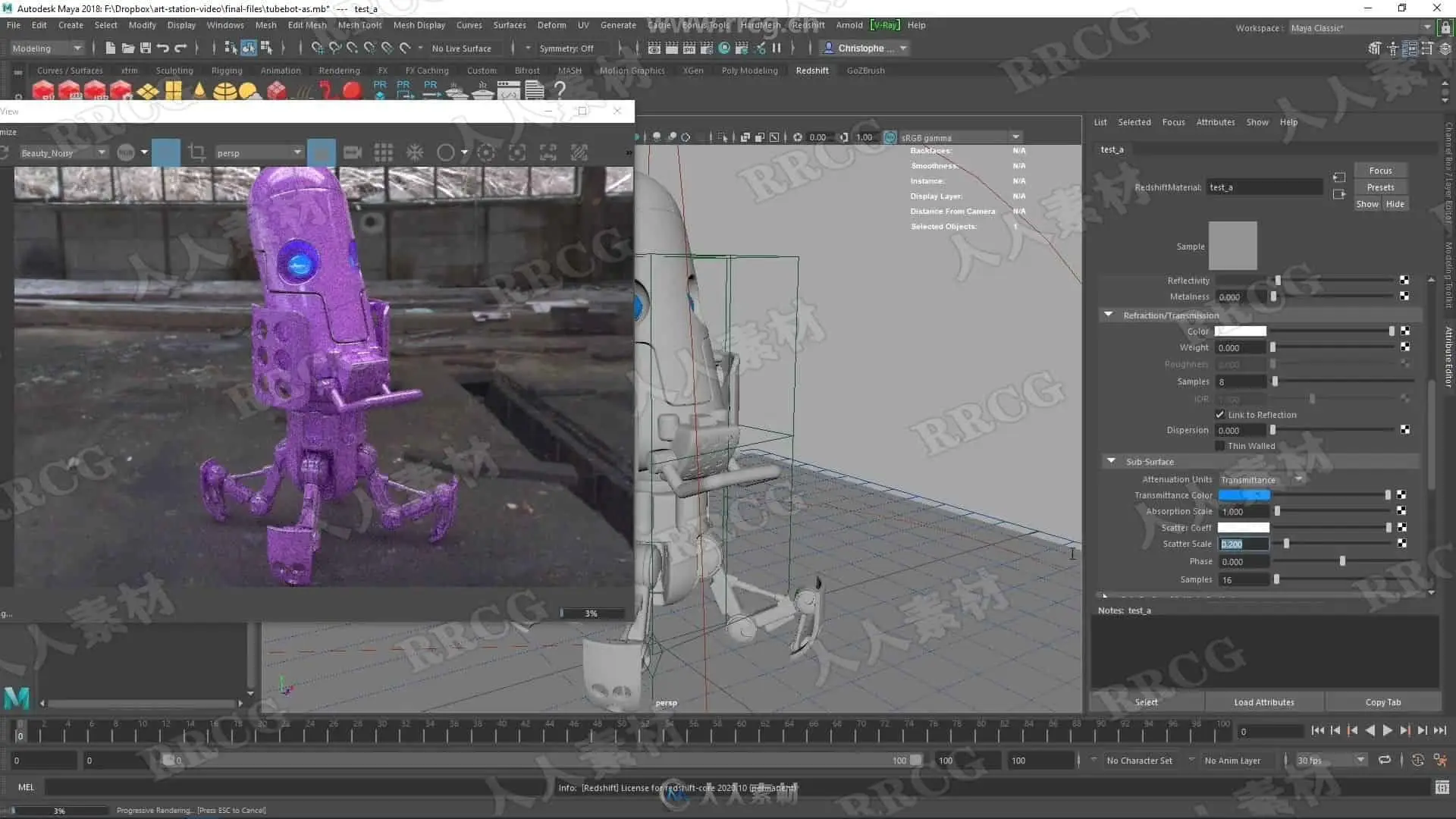1456x819 pixels.
Task: Click the Load Attributes button
Action: (x=1263, y=702)
